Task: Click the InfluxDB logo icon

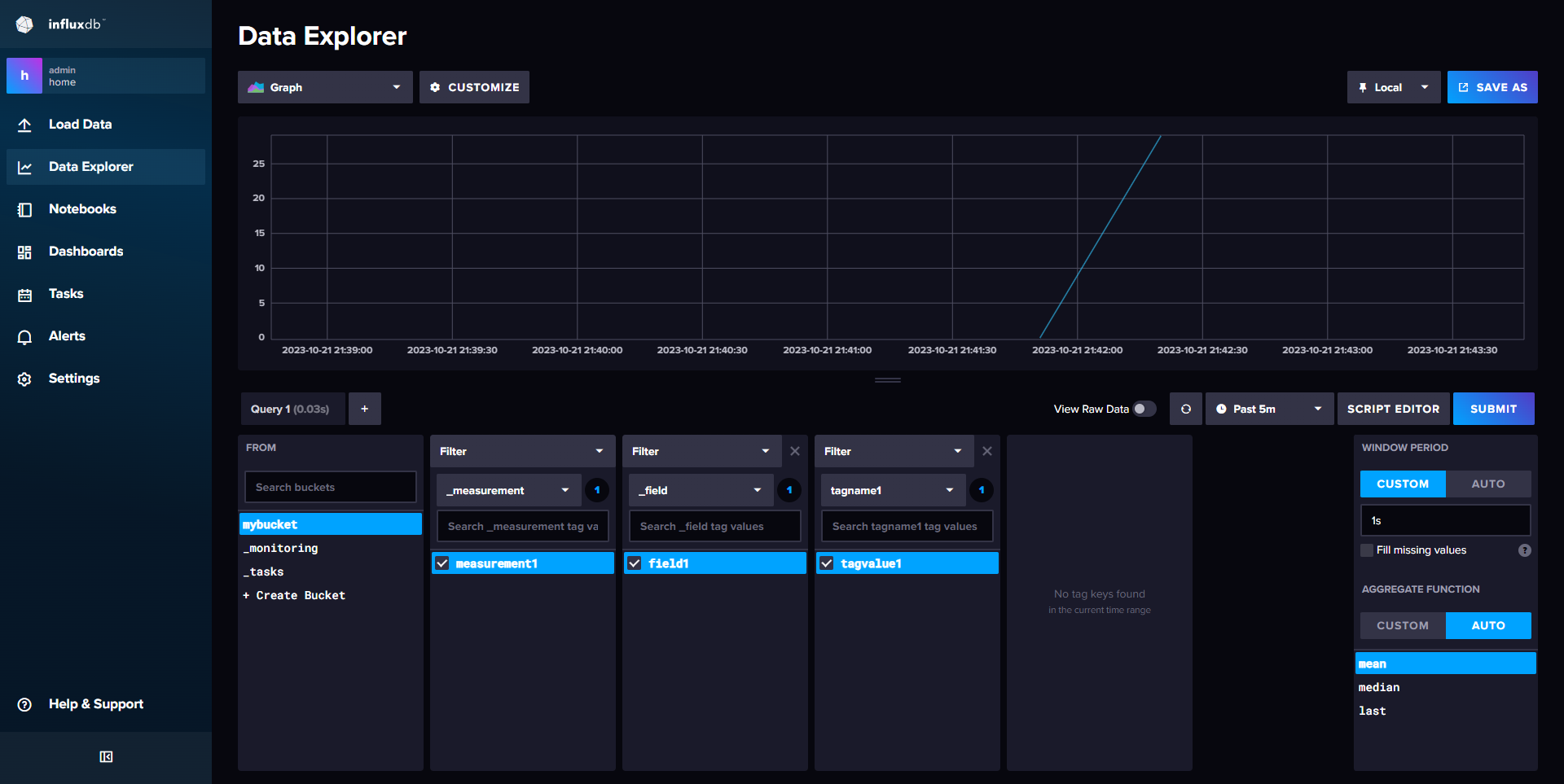Action: coord(24,24)
